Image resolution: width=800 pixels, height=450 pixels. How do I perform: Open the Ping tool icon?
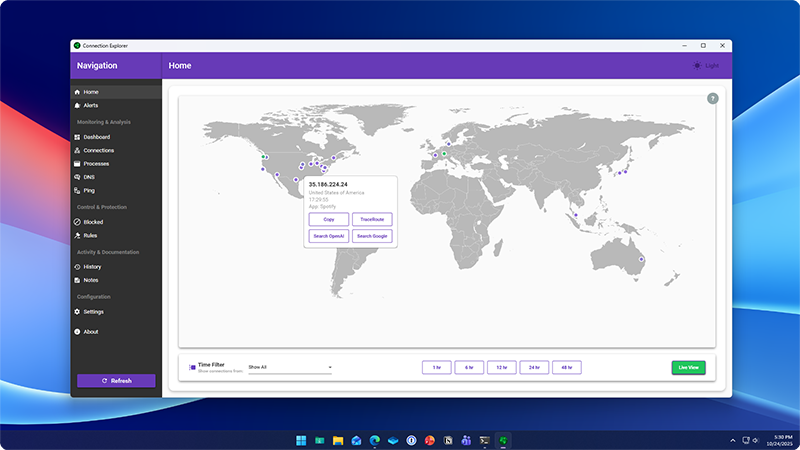click(x=77, y=190)
